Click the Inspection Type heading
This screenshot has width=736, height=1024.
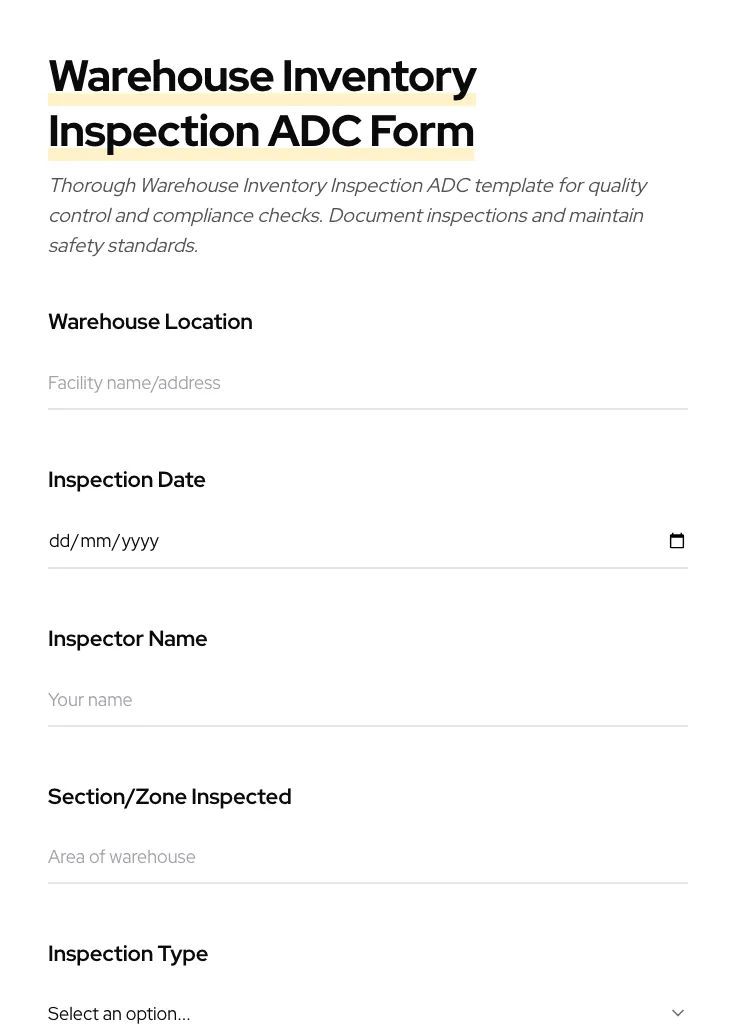[x=128, y=954]
